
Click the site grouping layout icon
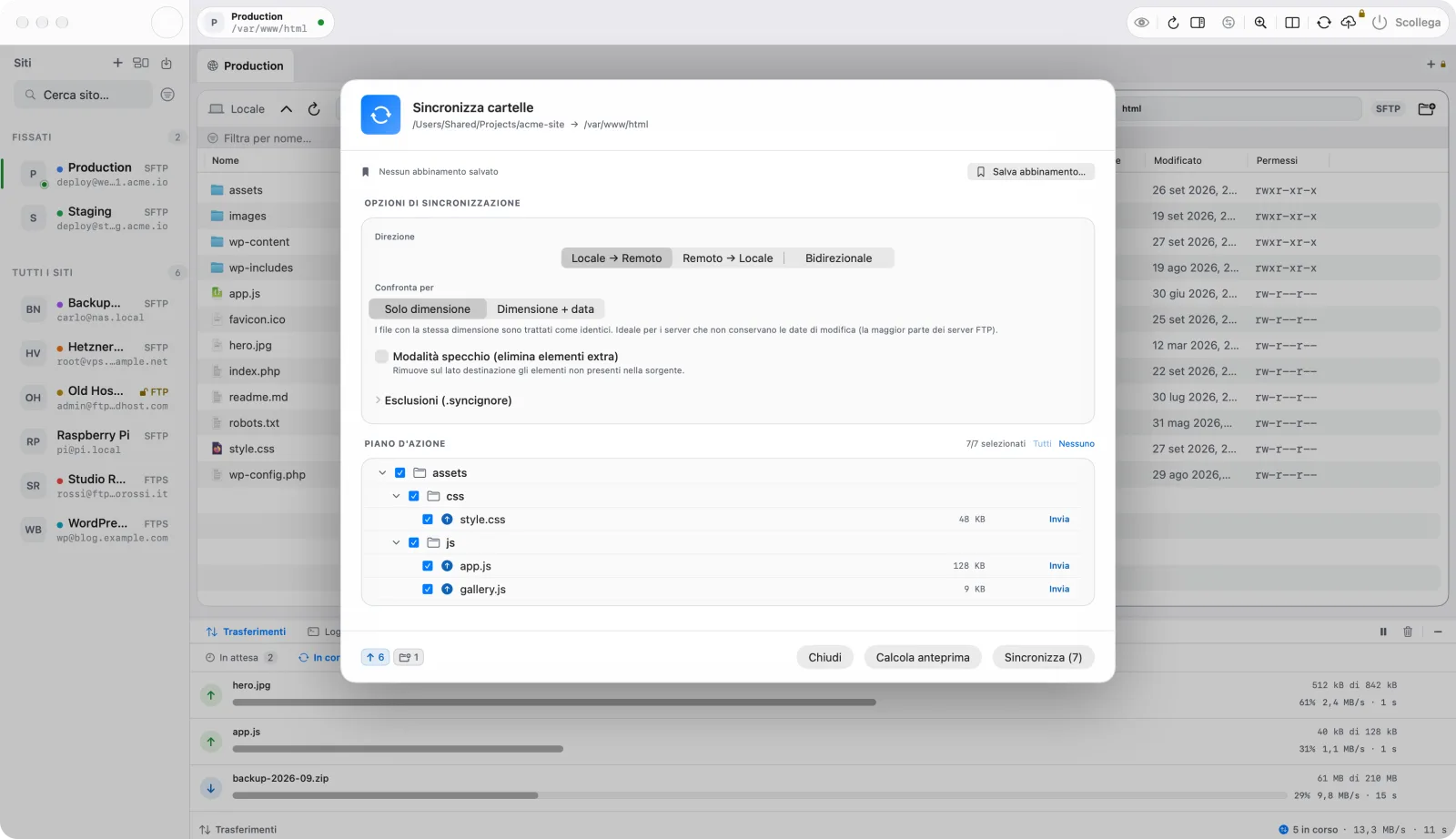(141, 63)
